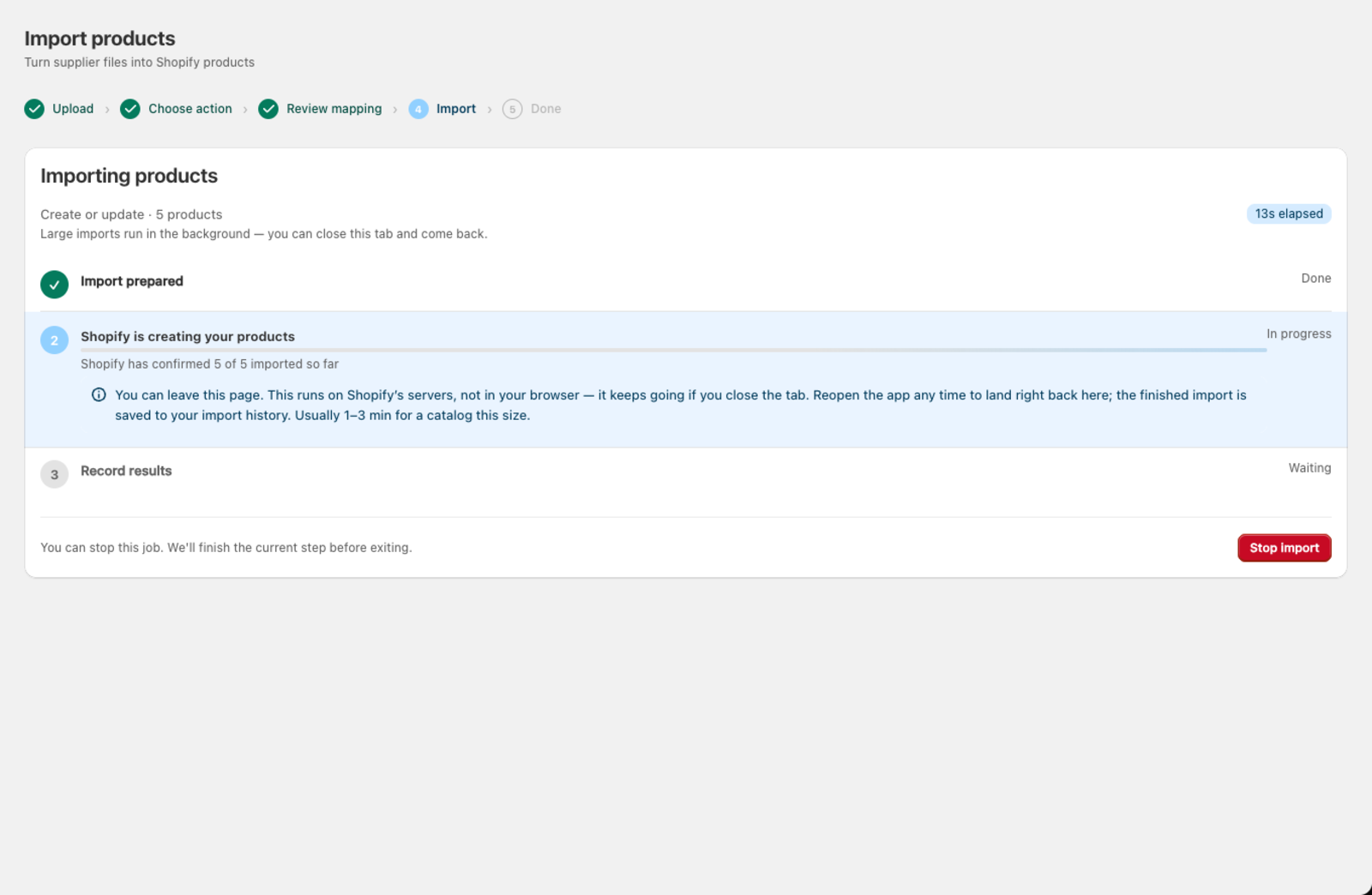Click the 'Create or update · 5 products' text
Viewport: 1372px width, 895px height.
(x=131, y=214)
